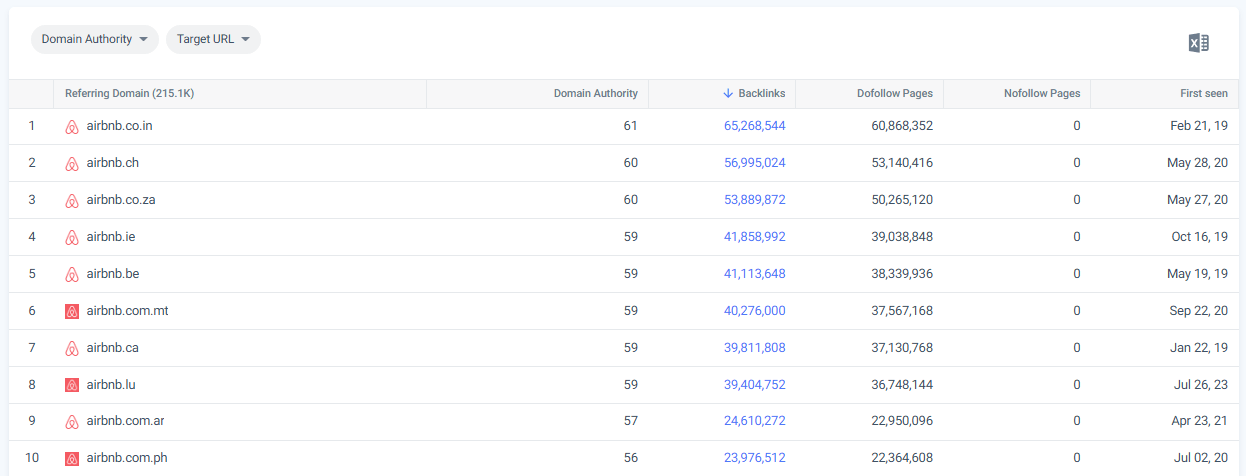
Task: Export table to Excel icon
Action: tap(1198, 42)
